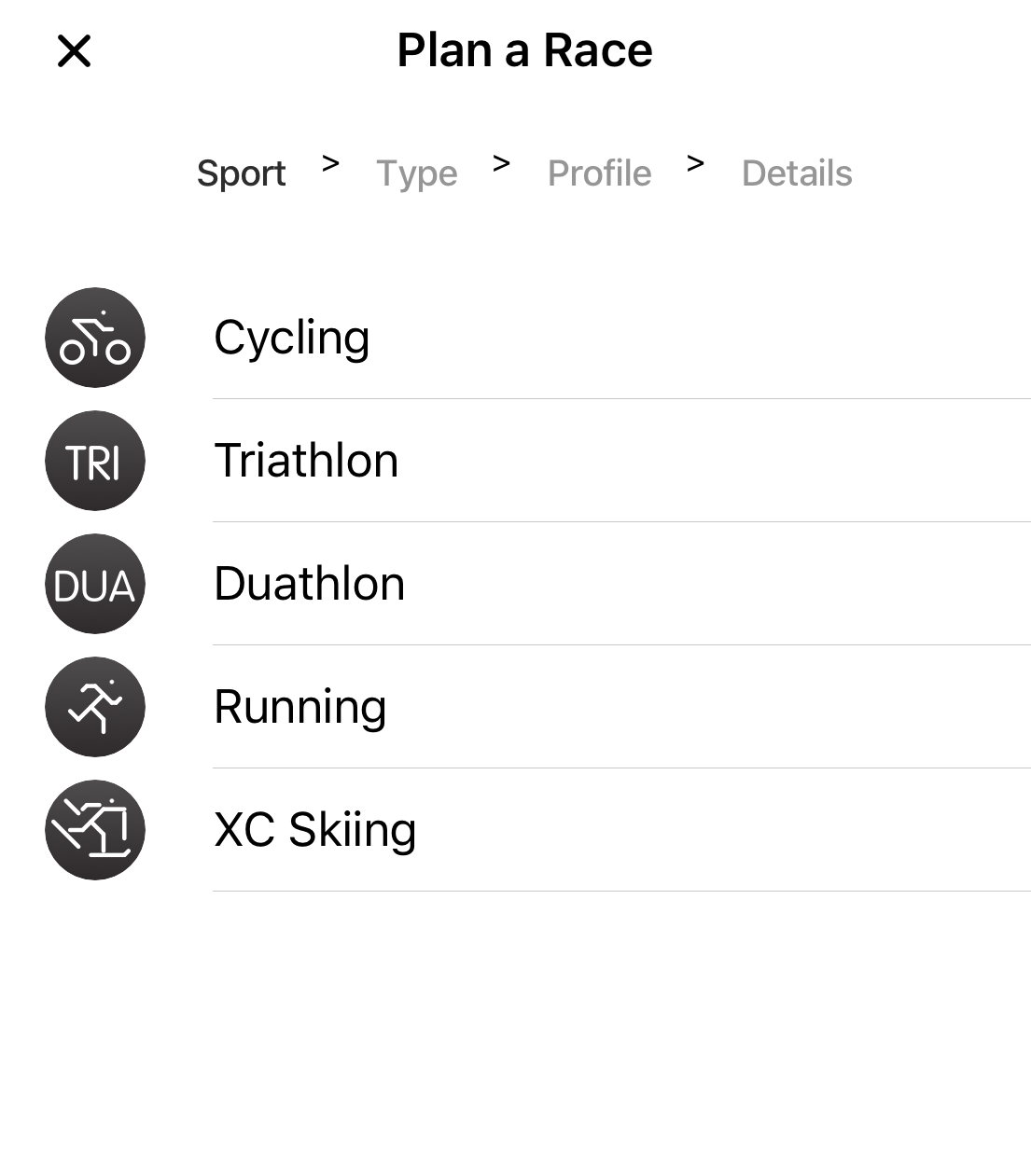
Task: Choose the Triathlon label in the list
Action: 306,461
